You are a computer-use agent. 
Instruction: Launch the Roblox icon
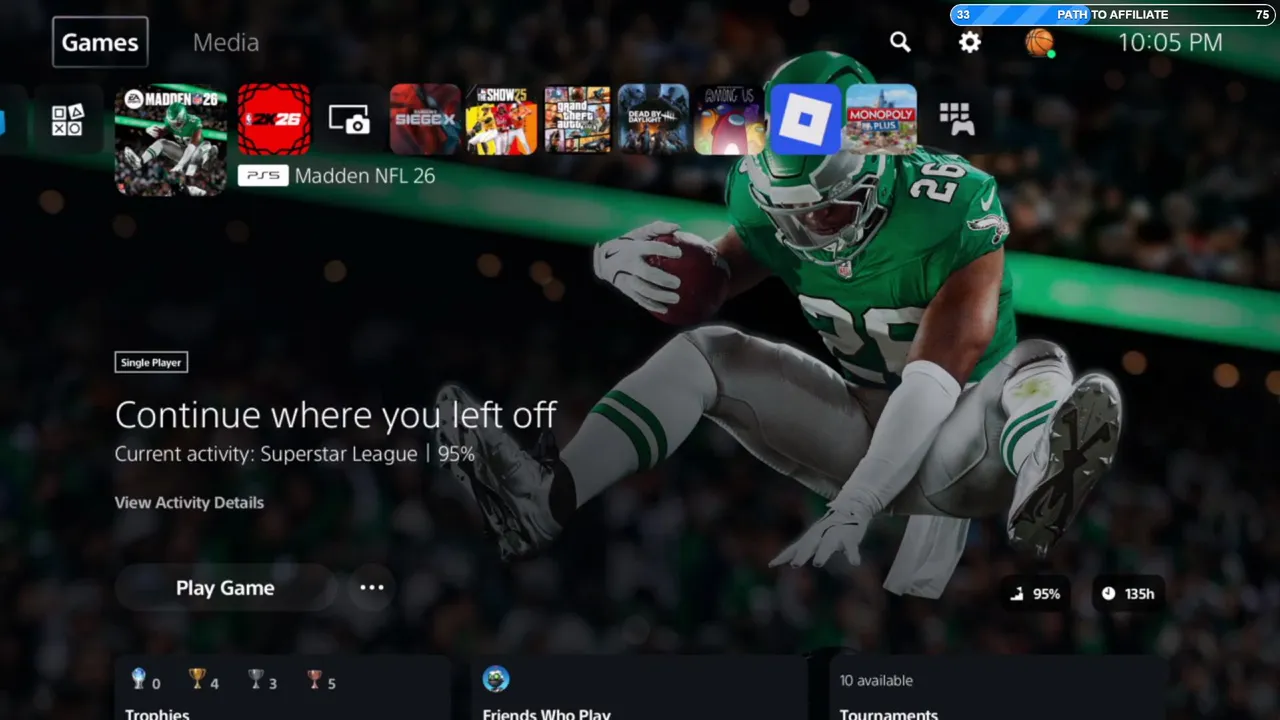[805, 119]
